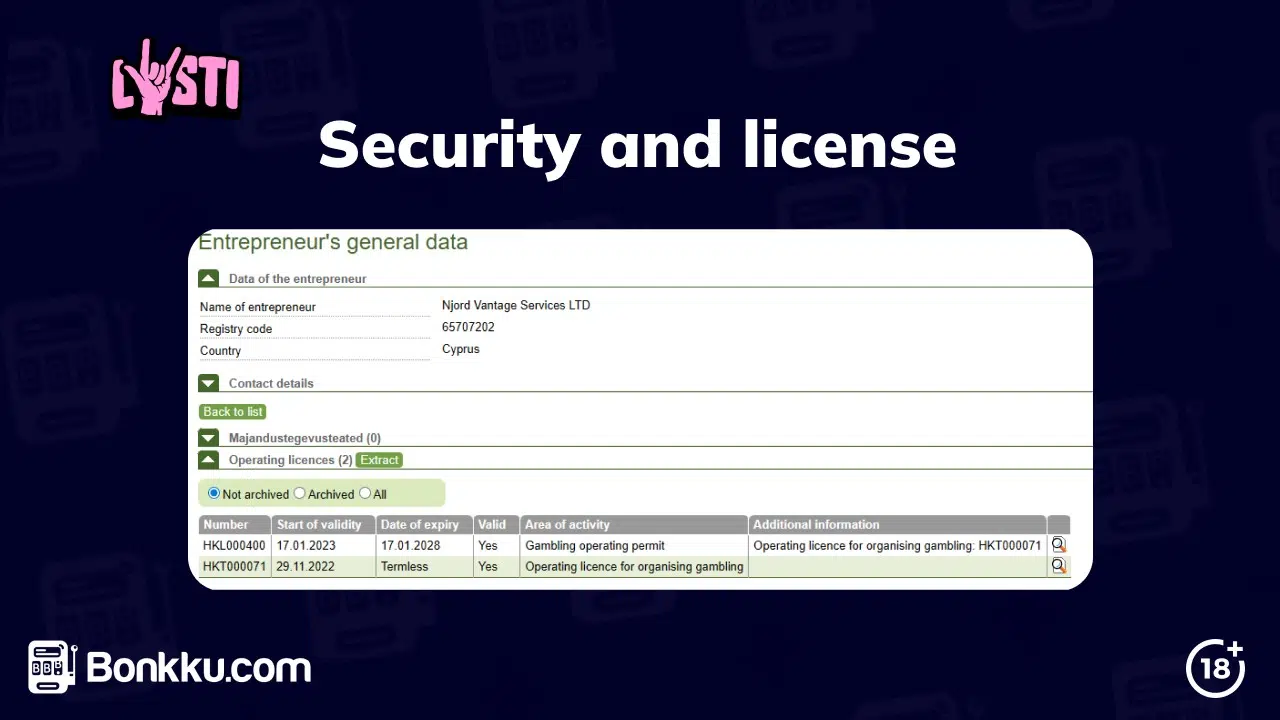This screenshot has width=1280, height=720.
Task: Click the 18+ age restriction badge
Action: pyautogui.click(x=1215, y=668)
